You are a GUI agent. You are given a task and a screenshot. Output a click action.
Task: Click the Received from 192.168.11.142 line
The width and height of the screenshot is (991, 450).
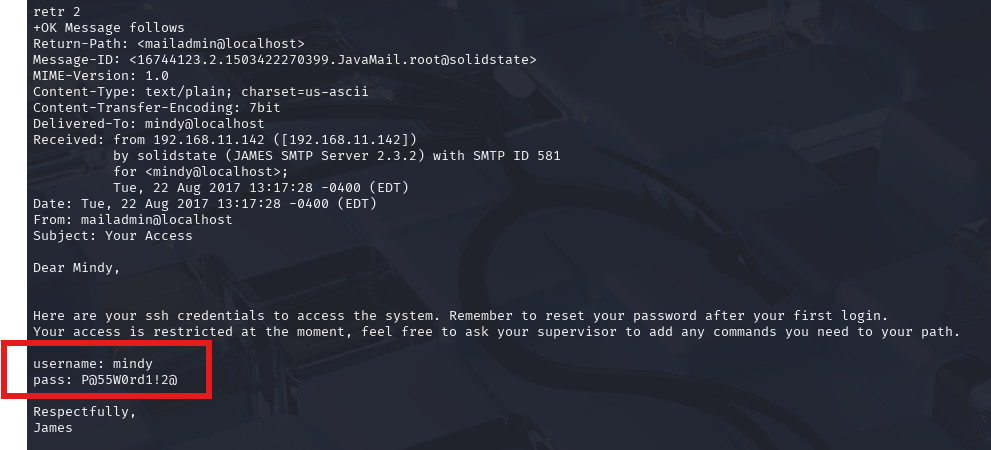tap(225, 140)
